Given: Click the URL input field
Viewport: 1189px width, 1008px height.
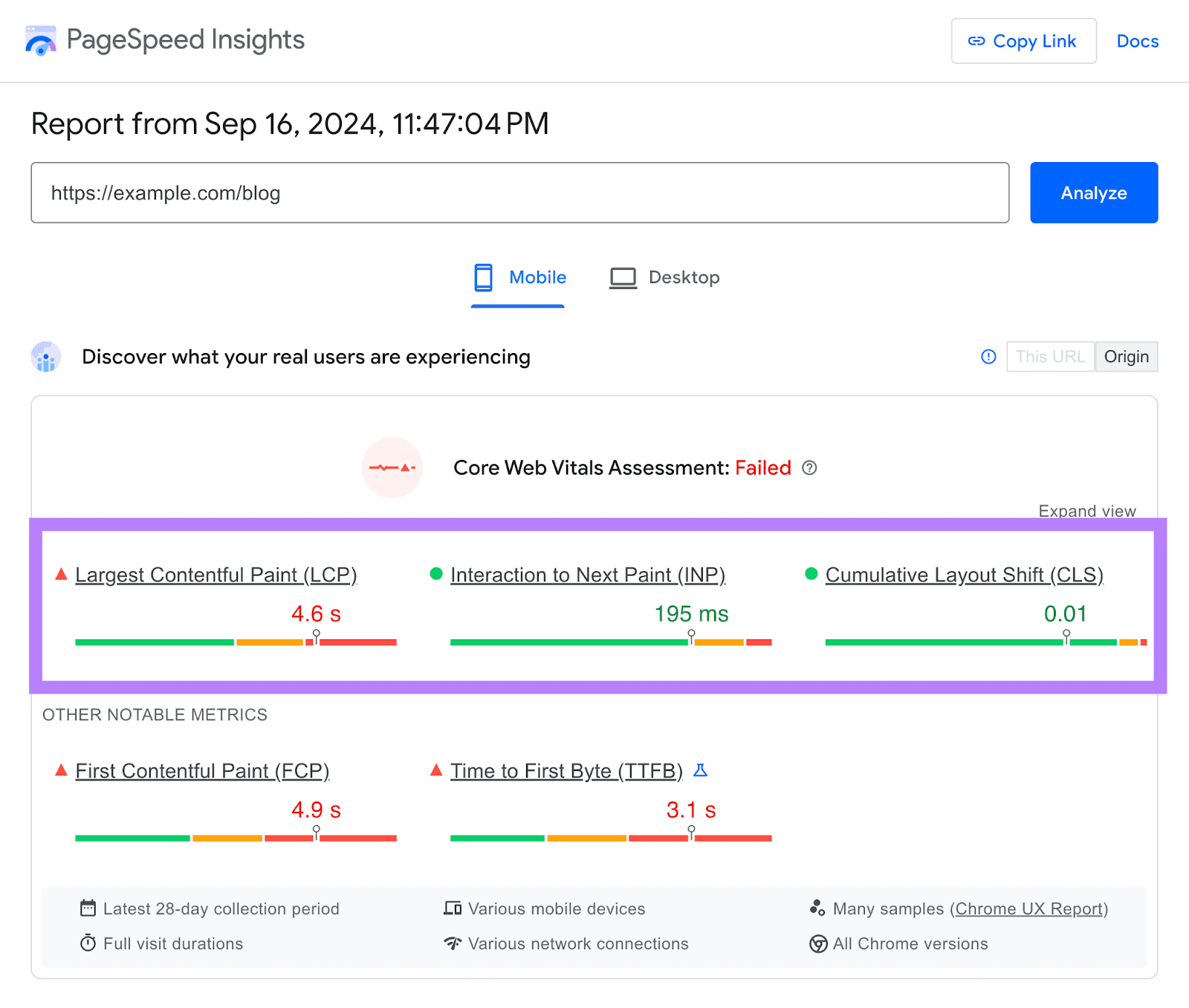Looking at the screenshot, I should 519,193.
